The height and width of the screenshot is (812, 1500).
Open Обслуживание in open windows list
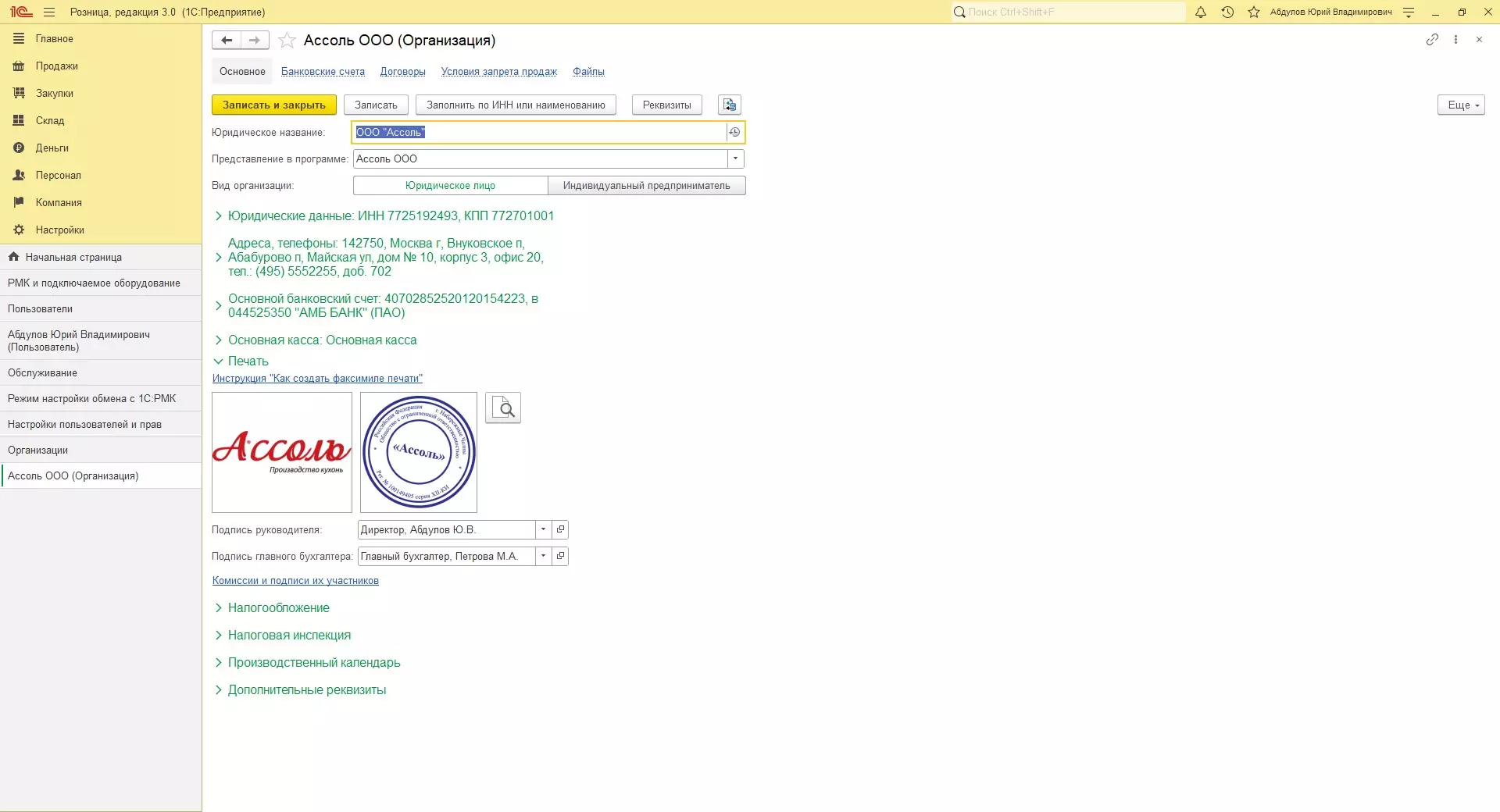click(101, 372)
